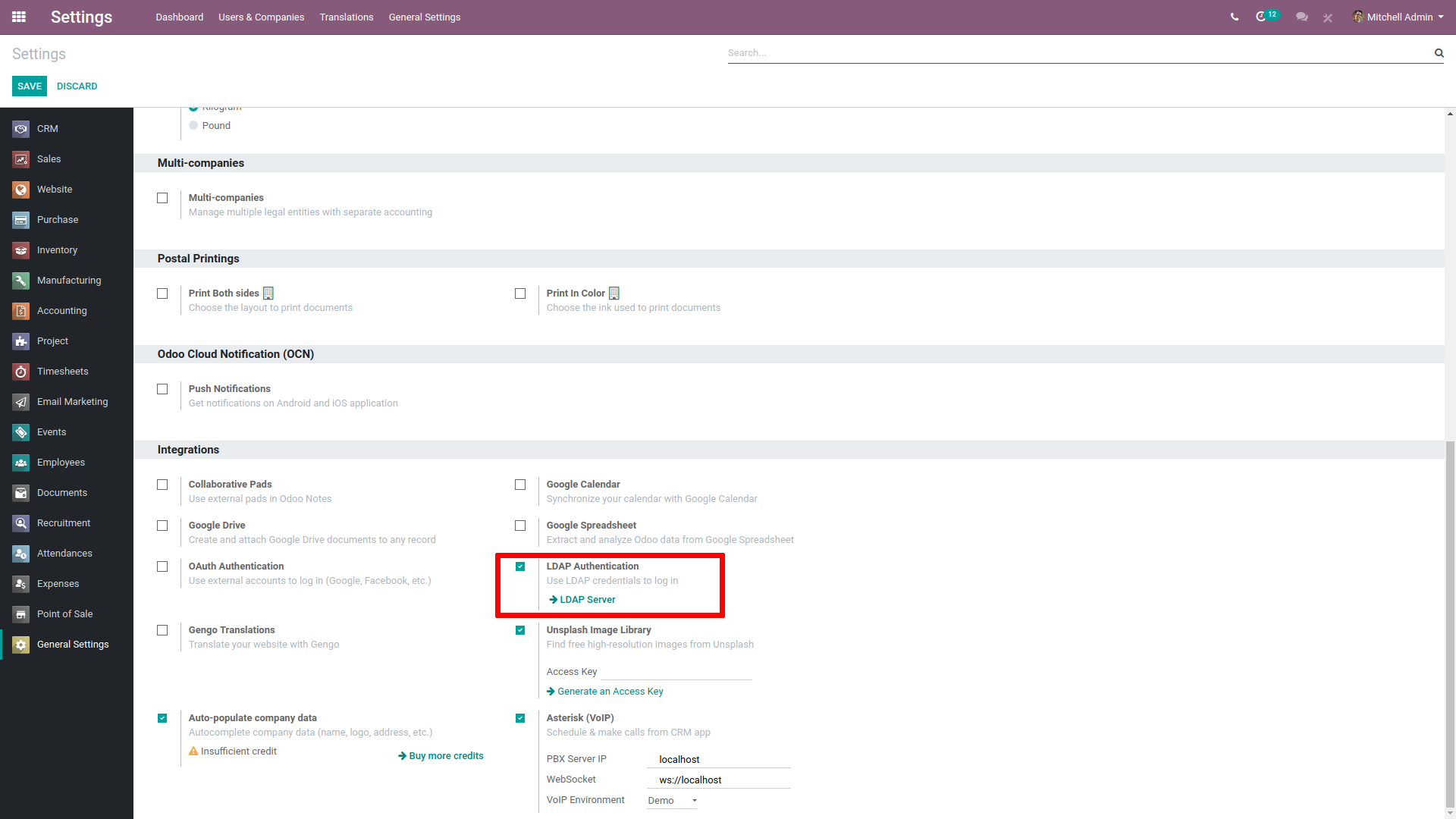
Task: Enable LDAP Authentication checkbox
Action: coord(520,566)
